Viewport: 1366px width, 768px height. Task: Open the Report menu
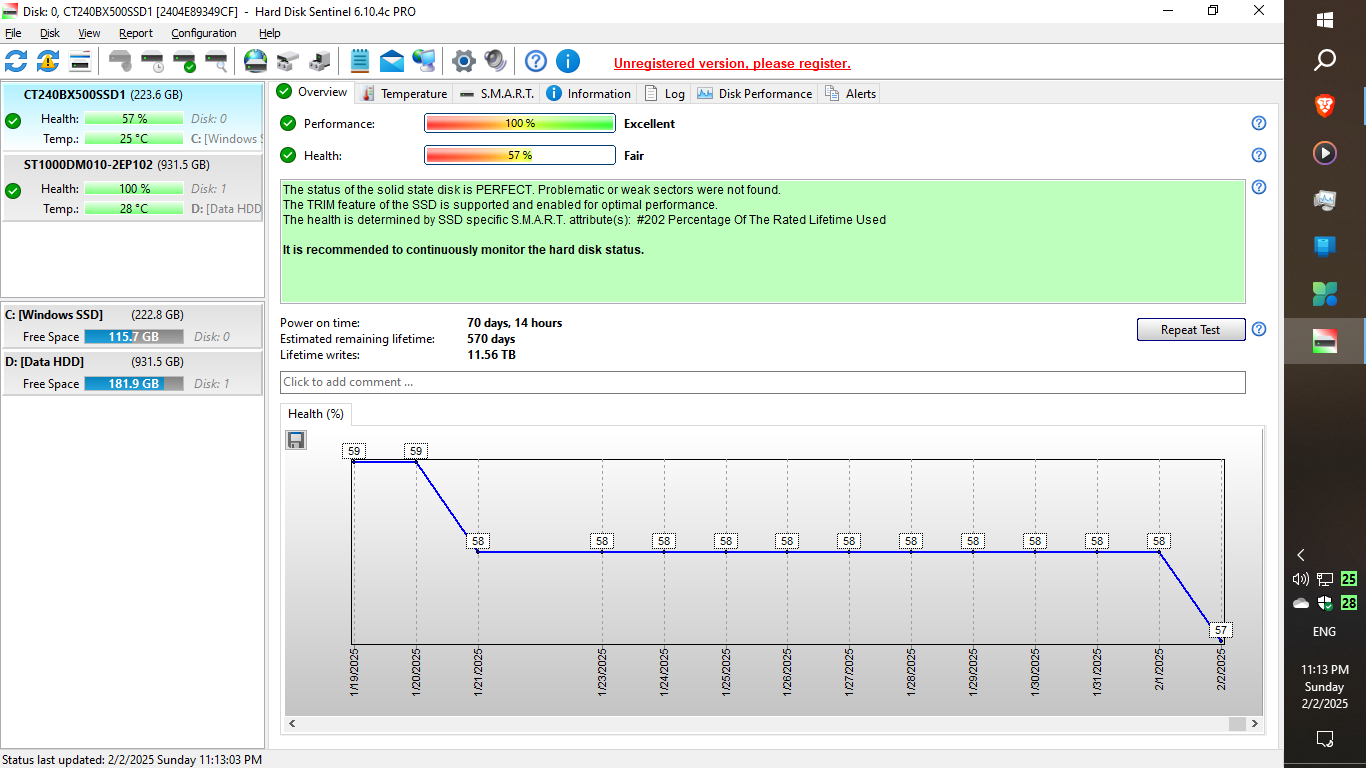click(136, 33)
